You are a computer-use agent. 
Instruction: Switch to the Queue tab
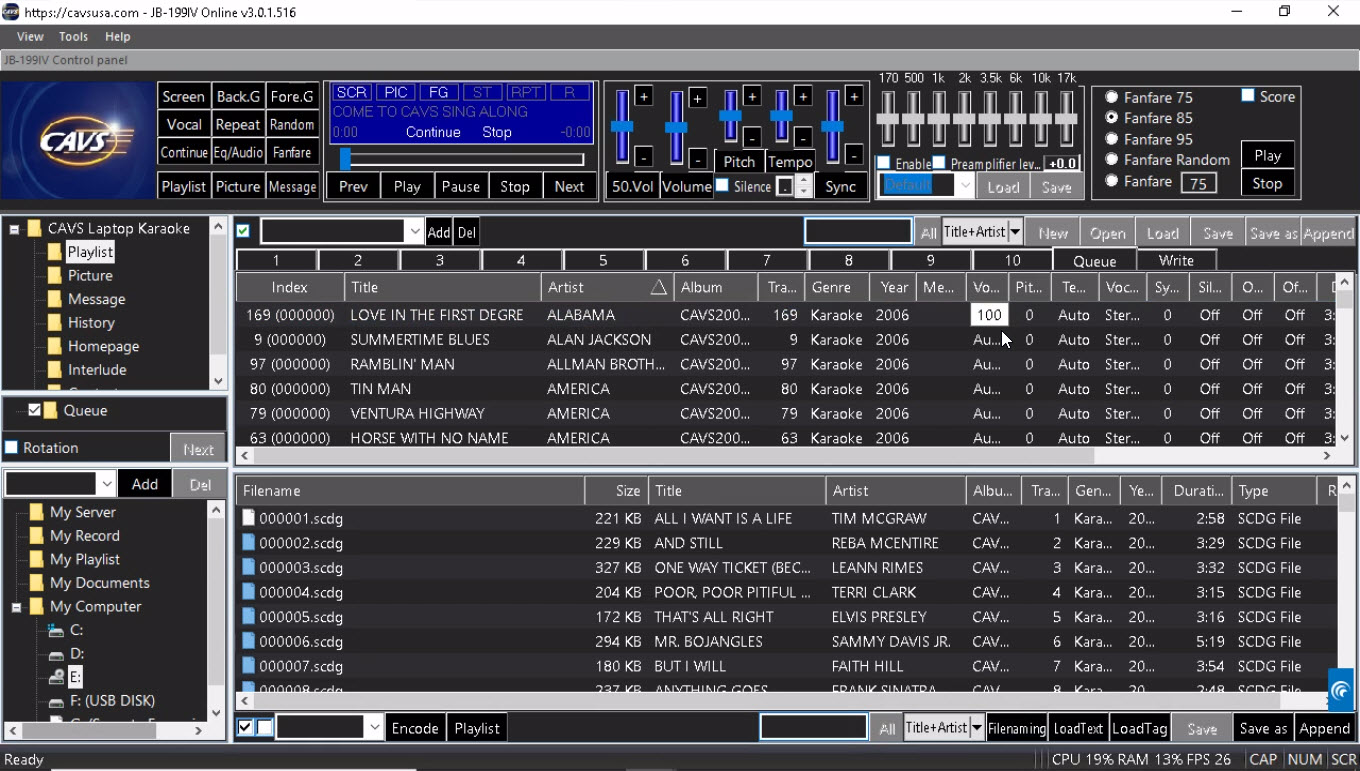coord(1094,261)
